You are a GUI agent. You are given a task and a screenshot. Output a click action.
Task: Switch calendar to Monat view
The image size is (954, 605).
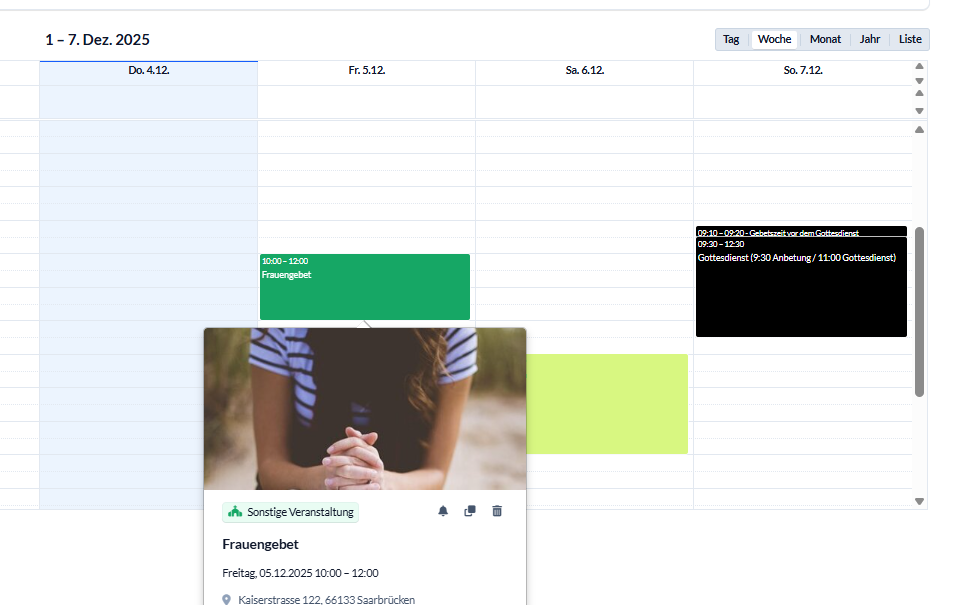pyautogui.click(x=825, y=39)
